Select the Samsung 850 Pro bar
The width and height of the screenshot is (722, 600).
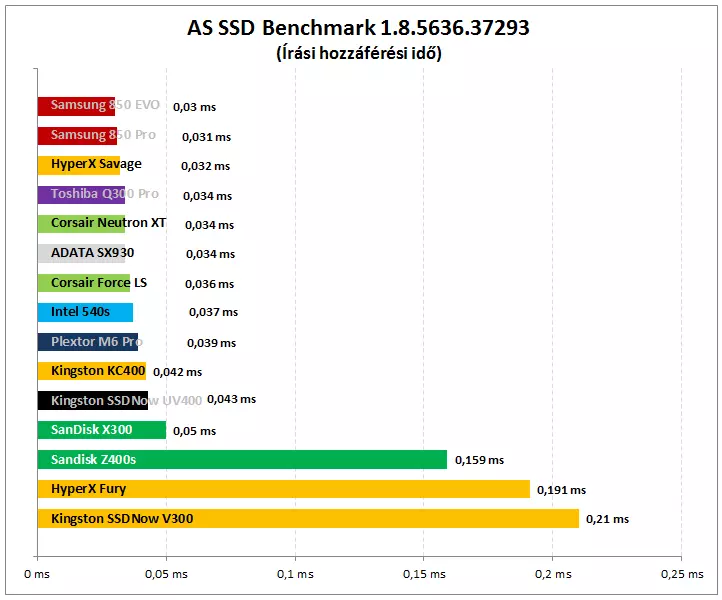(x=77, y=136)
